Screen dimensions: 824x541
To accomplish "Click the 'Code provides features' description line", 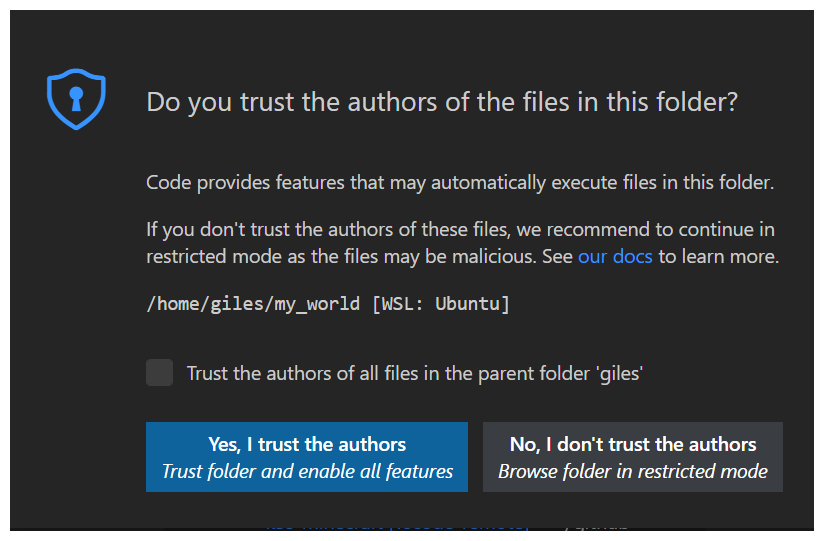I will tap(460, 183).
